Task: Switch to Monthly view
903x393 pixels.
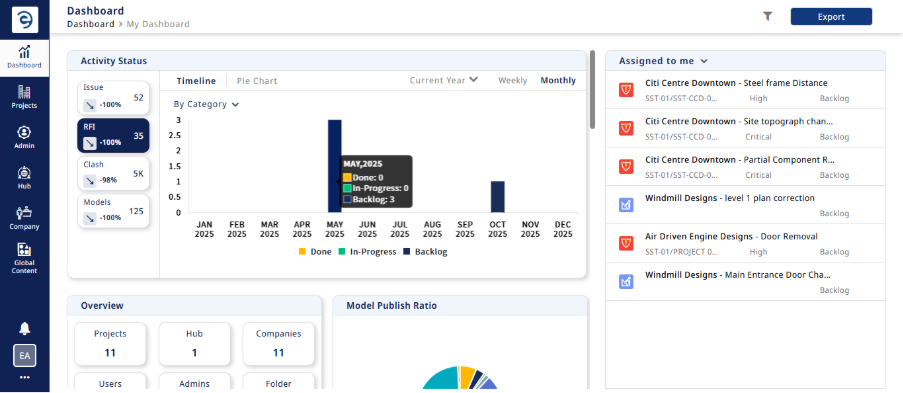Action: (558, 81)
